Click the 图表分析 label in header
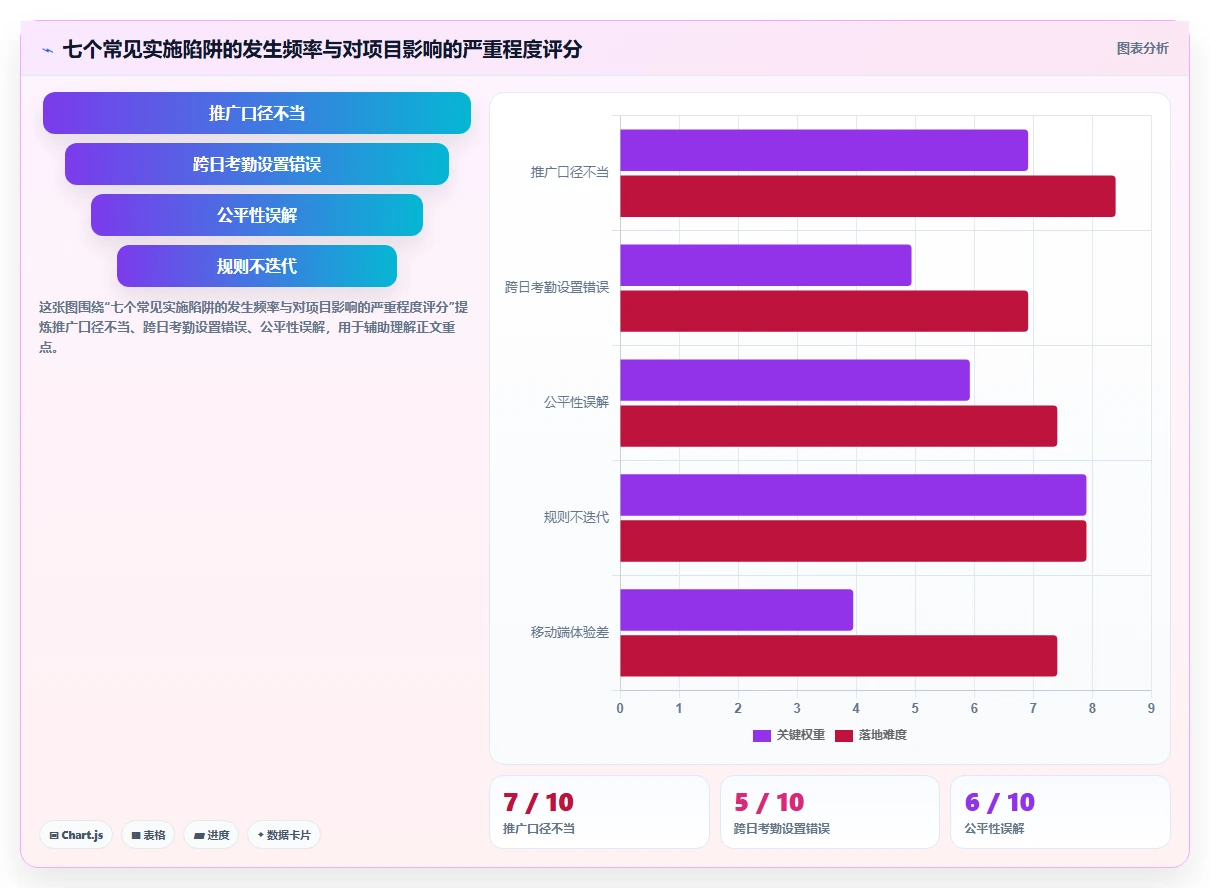 pos(1142,48)
